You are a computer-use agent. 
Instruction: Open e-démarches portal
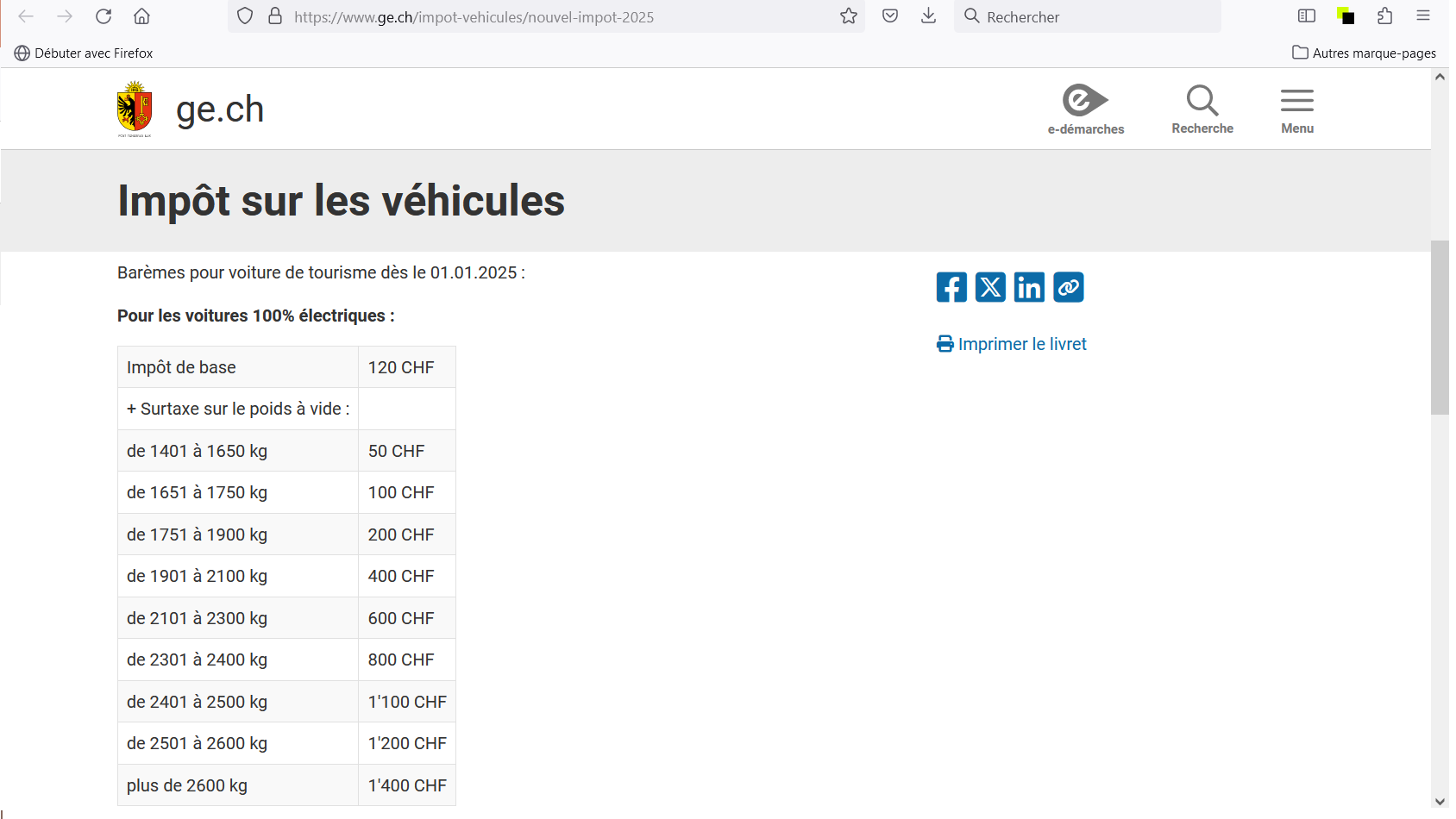[1085, 109]
